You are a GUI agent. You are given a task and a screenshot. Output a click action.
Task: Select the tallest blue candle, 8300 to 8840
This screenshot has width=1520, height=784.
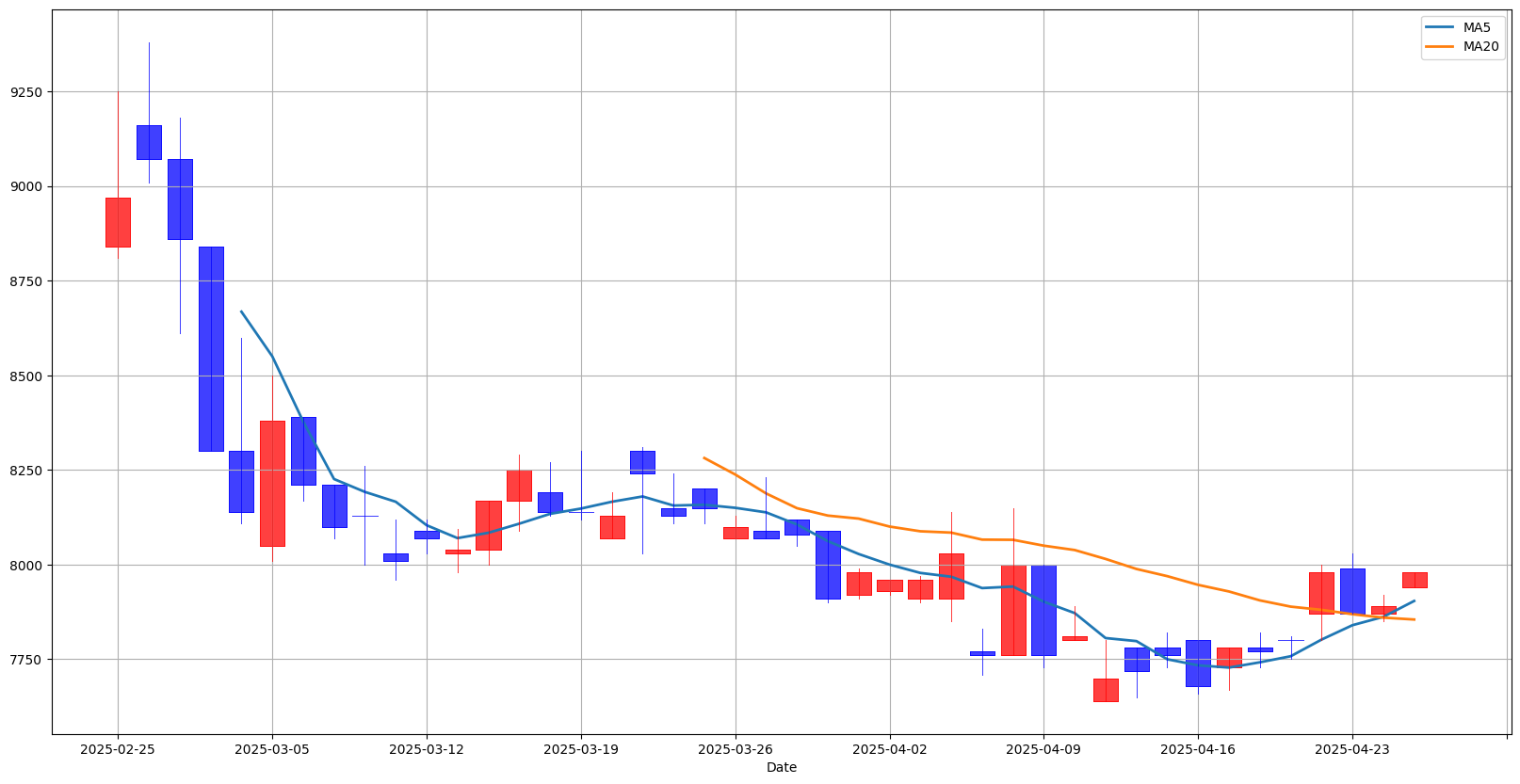coord(211,349)
